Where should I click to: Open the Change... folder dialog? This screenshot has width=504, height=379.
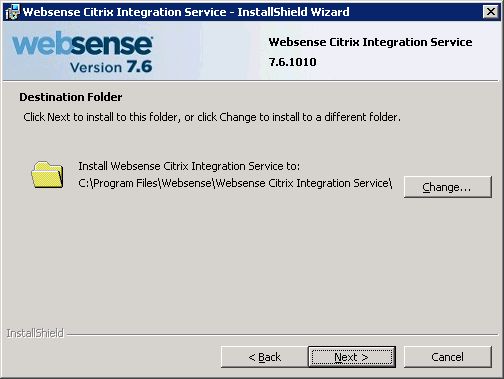click(447, 187)
